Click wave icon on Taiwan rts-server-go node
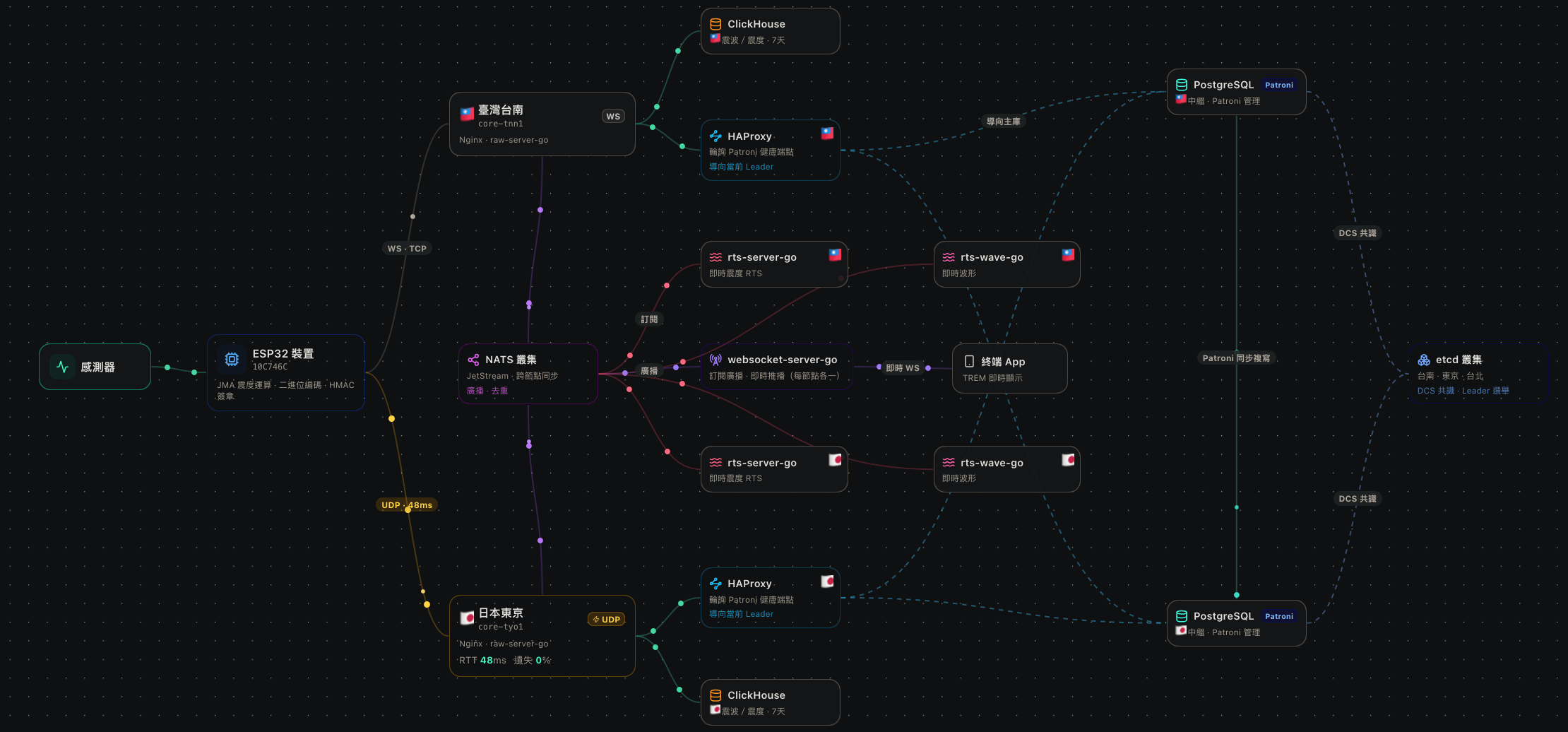The image size is (1568, 732). (x=715, y=257)
